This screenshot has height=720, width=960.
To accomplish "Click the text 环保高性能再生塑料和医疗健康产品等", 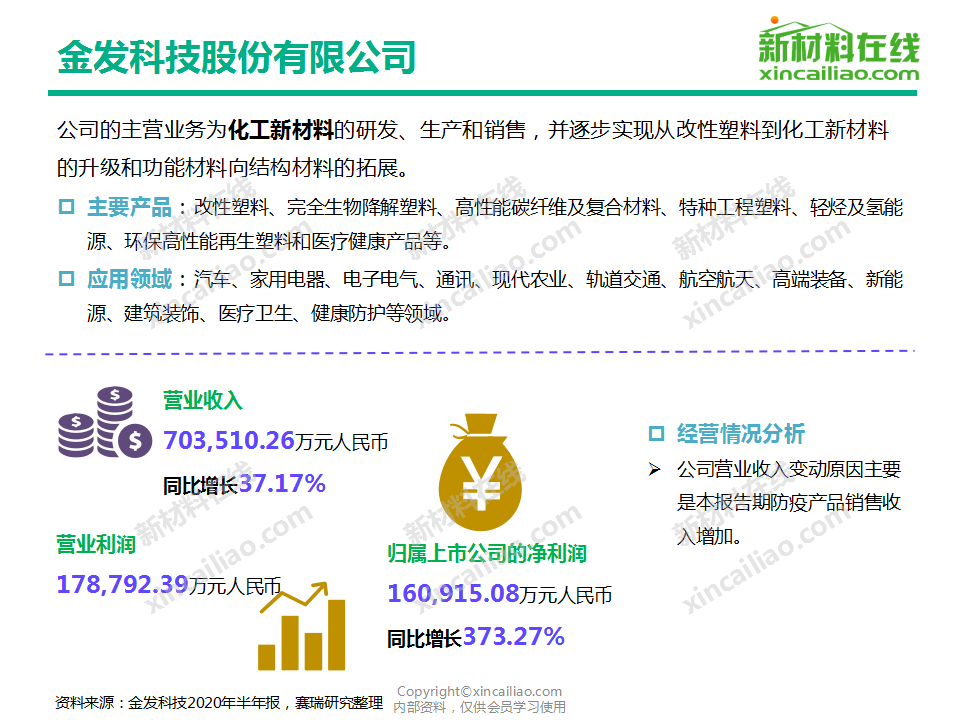I will tap(282, 241).
